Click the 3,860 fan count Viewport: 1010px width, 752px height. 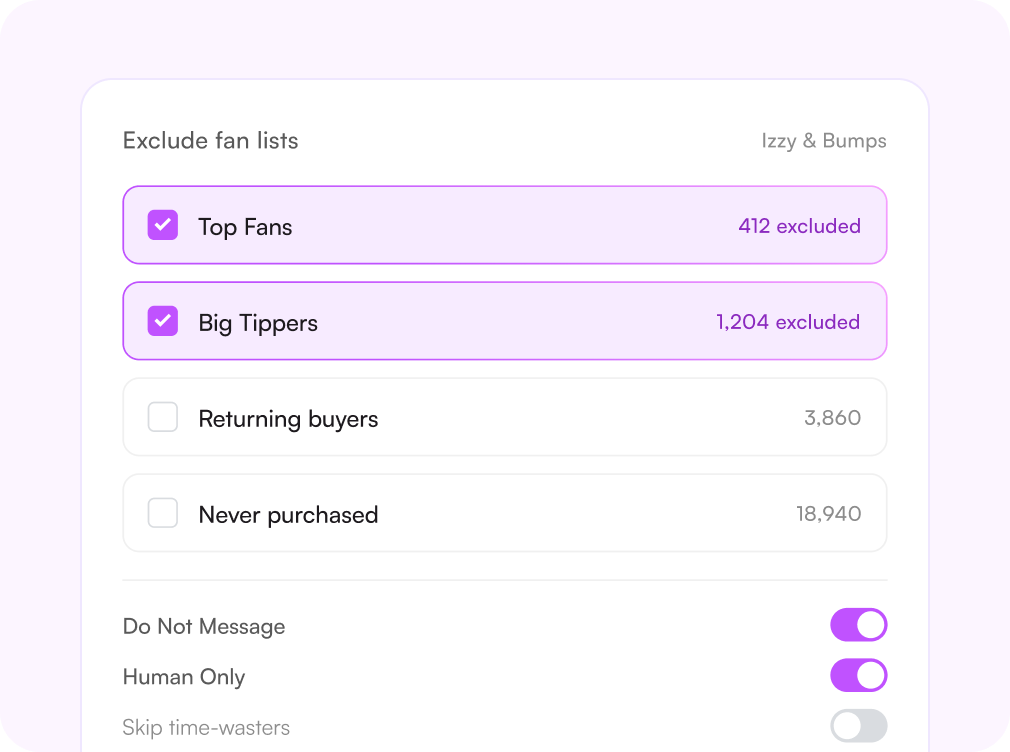point(832,418)
